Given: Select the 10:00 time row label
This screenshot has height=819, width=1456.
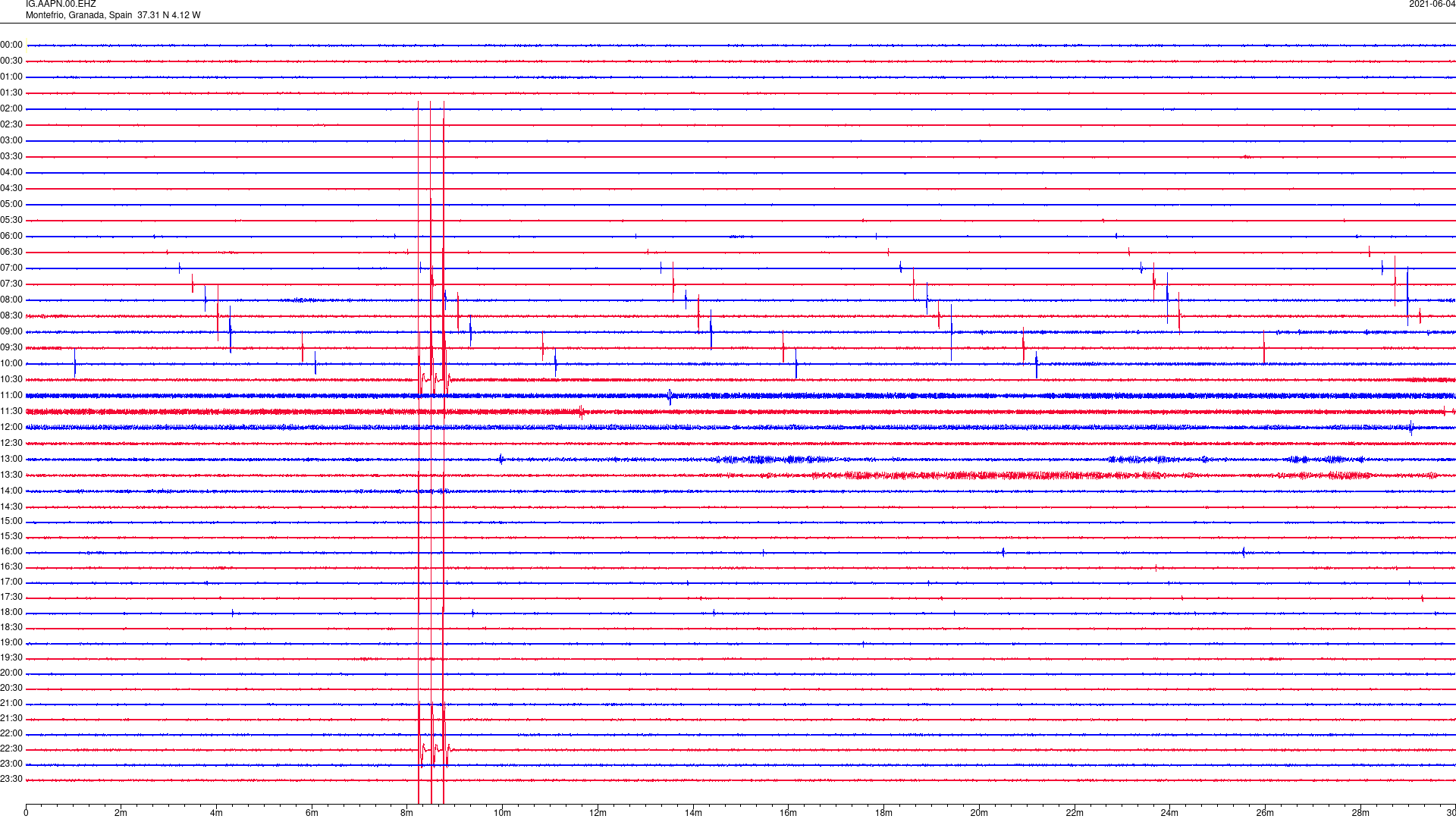Looking at the screenshot, I should pyautogui.click(x=11, y=364).
